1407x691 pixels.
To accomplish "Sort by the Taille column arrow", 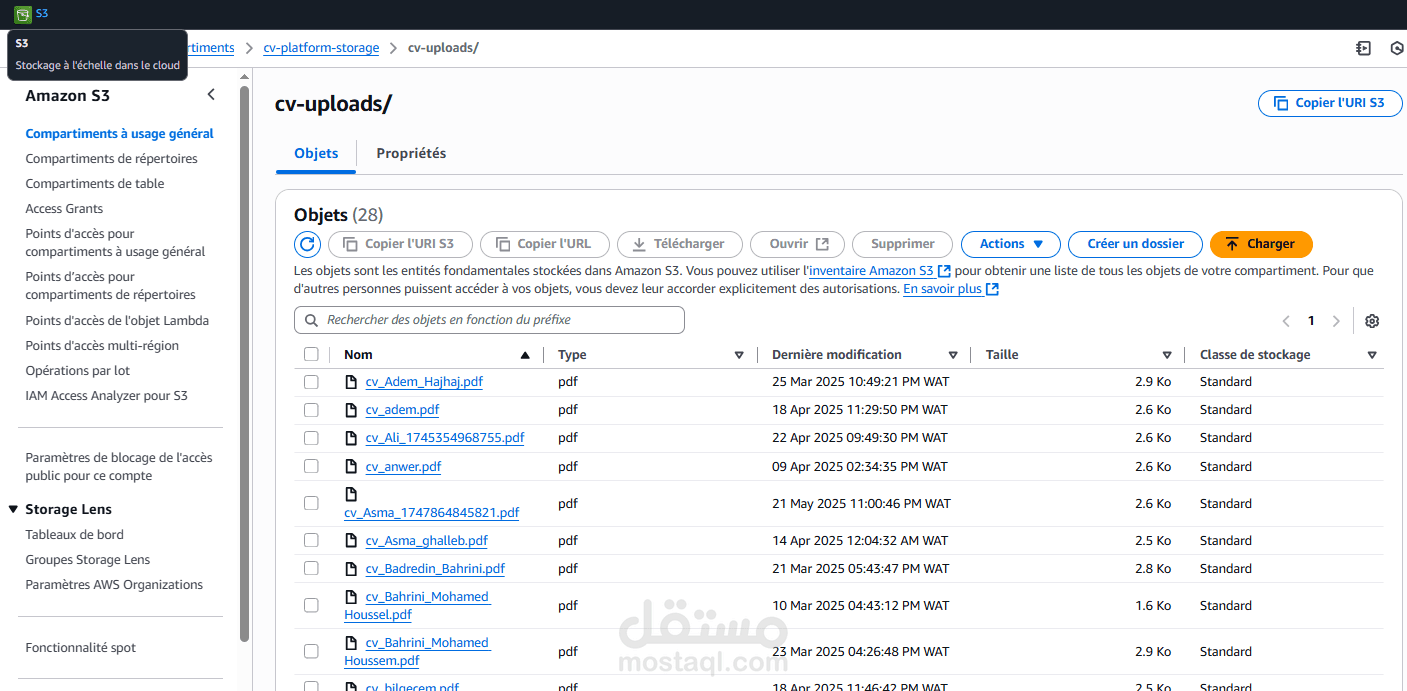I will point(1167,355).
